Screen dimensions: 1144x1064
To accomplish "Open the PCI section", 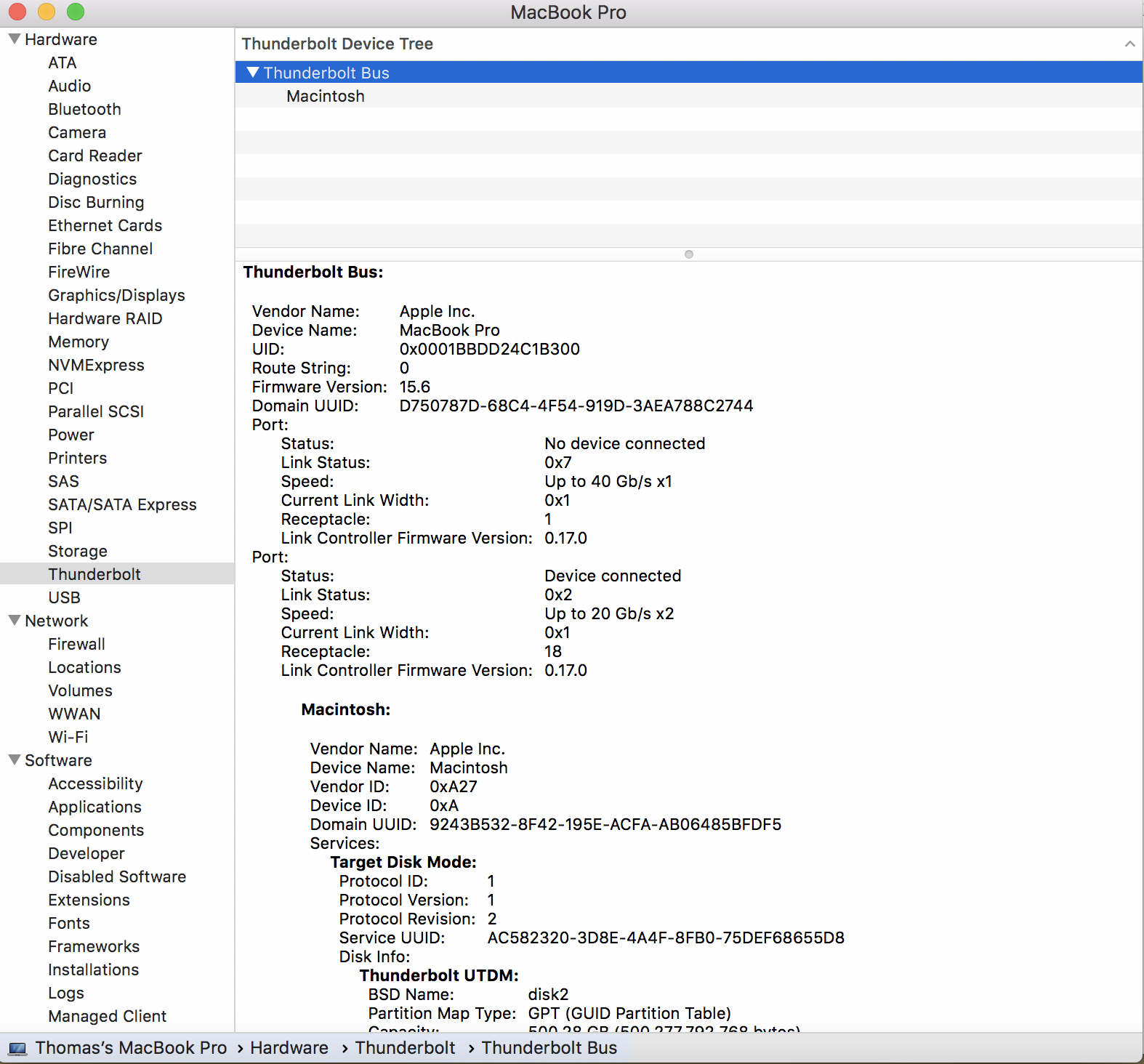I will (61, 388).
